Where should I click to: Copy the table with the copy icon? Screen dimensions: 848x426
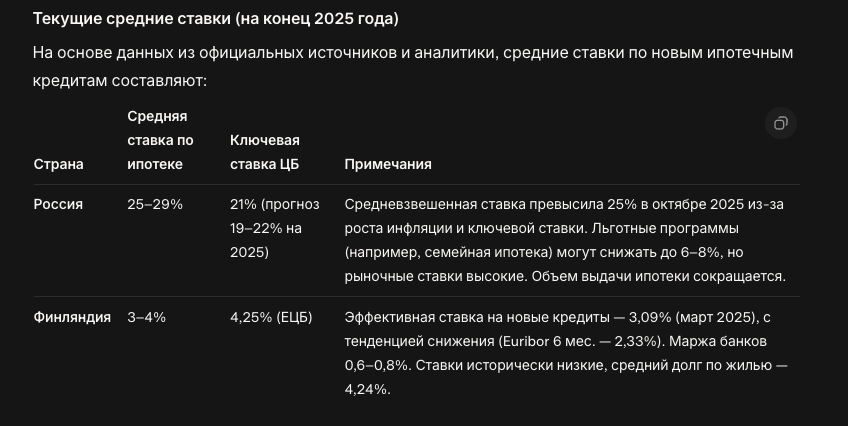click(780, 123)
